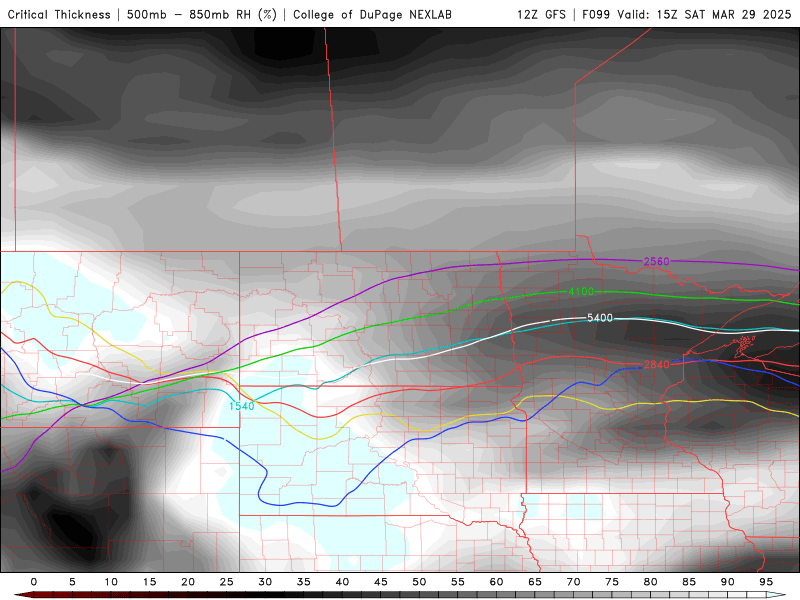Click the colorbar tick label 10
This screenshot has height=600, width=800.
tap(111, 582)
